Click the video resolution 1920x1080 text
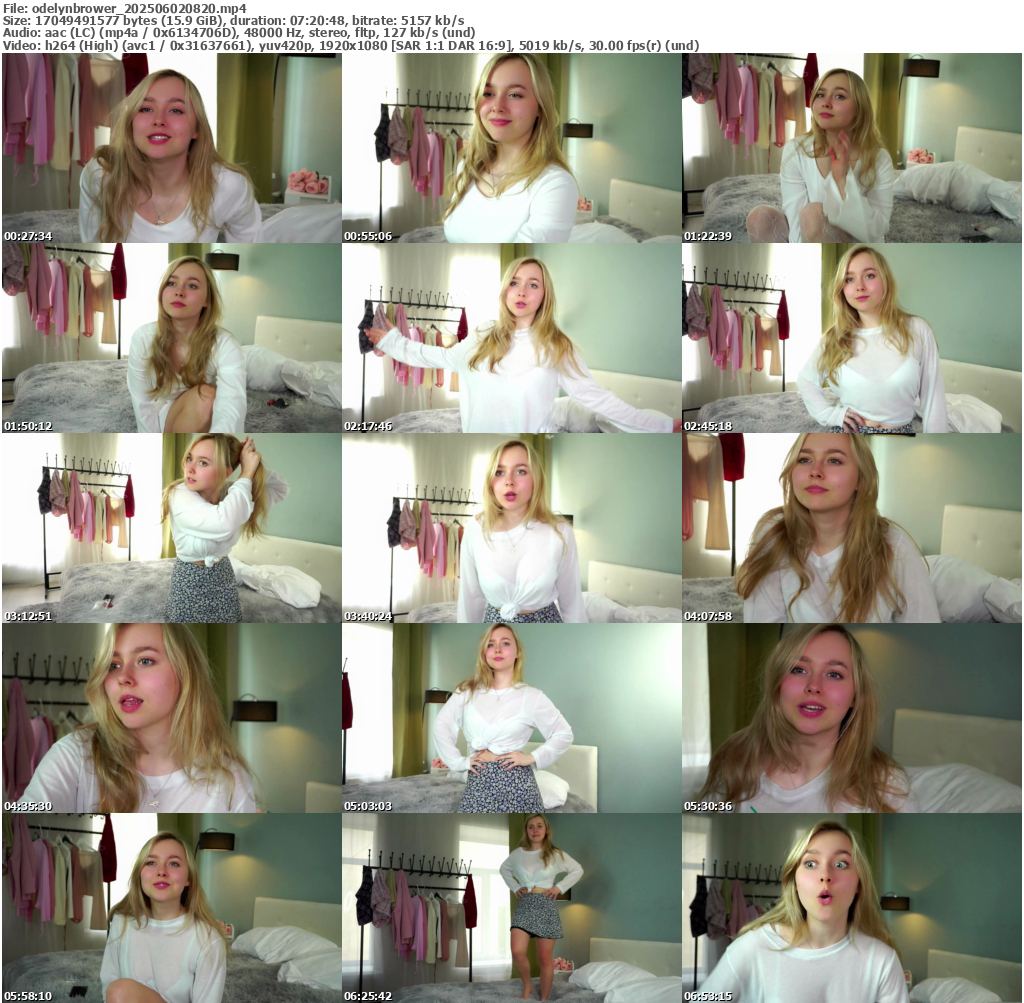 353,46
